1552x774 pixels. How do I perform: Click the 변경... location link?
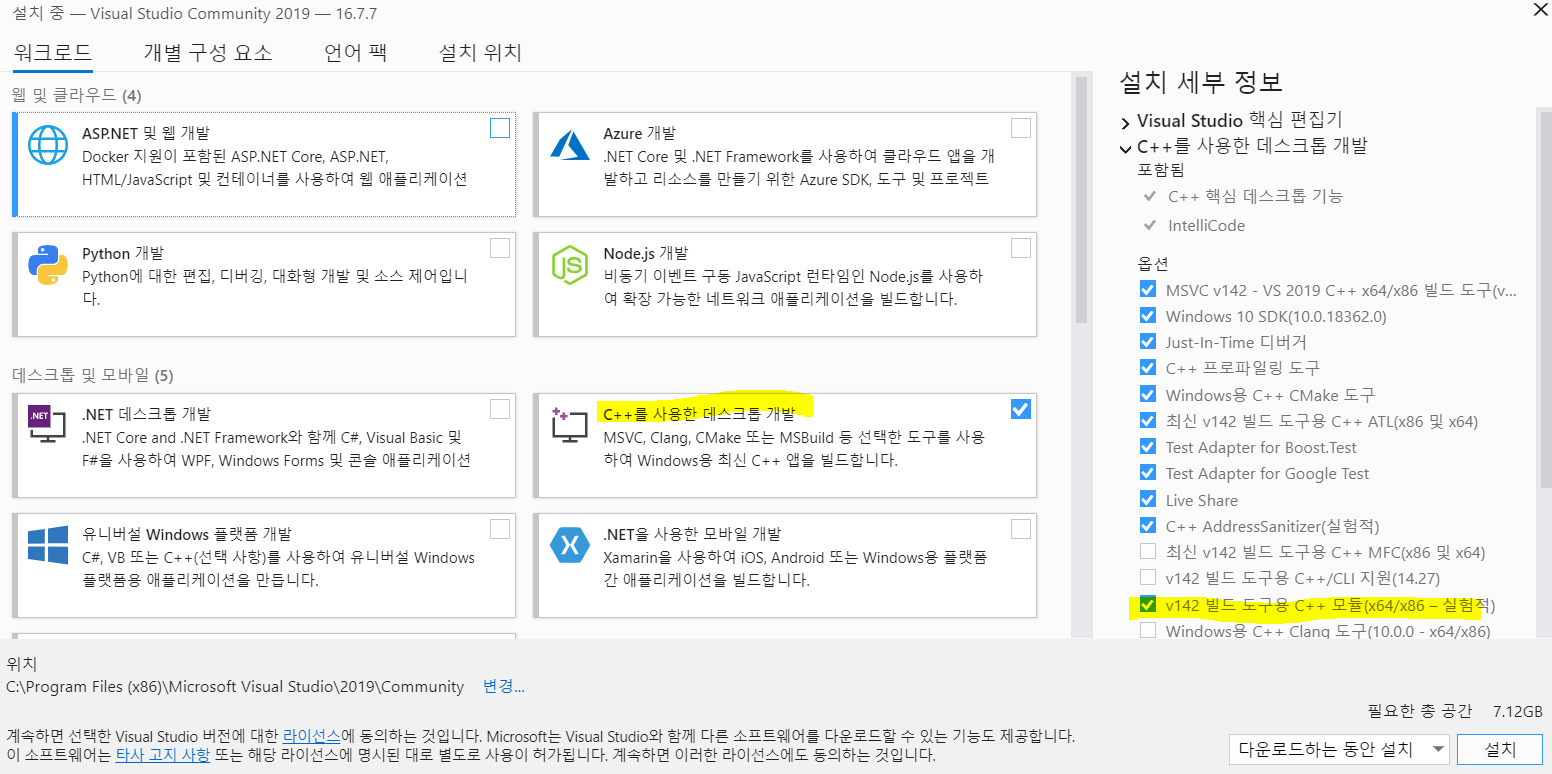504,686
